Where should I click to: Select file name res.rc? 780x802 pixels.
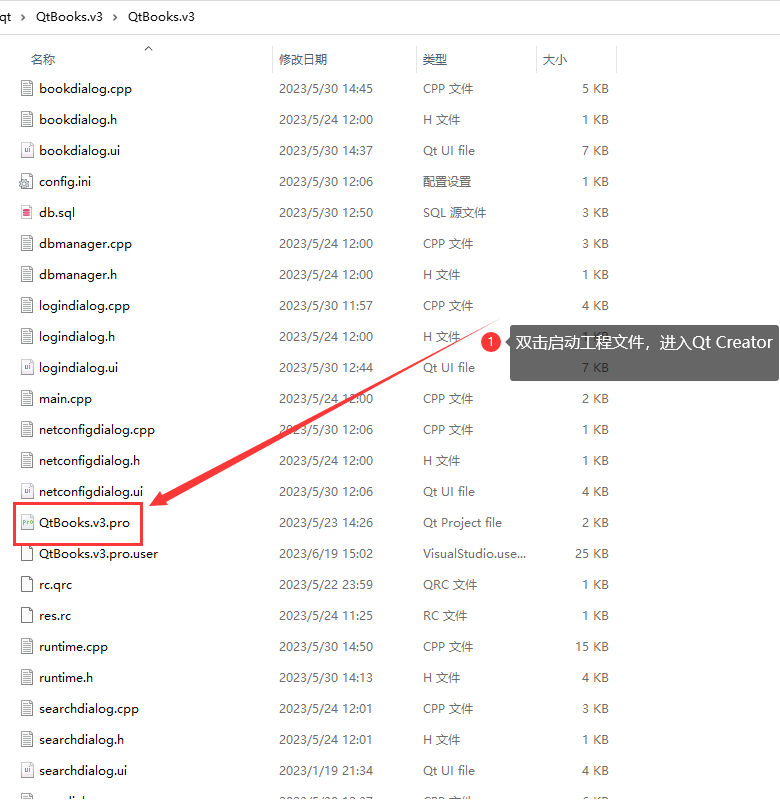(55, 615)
